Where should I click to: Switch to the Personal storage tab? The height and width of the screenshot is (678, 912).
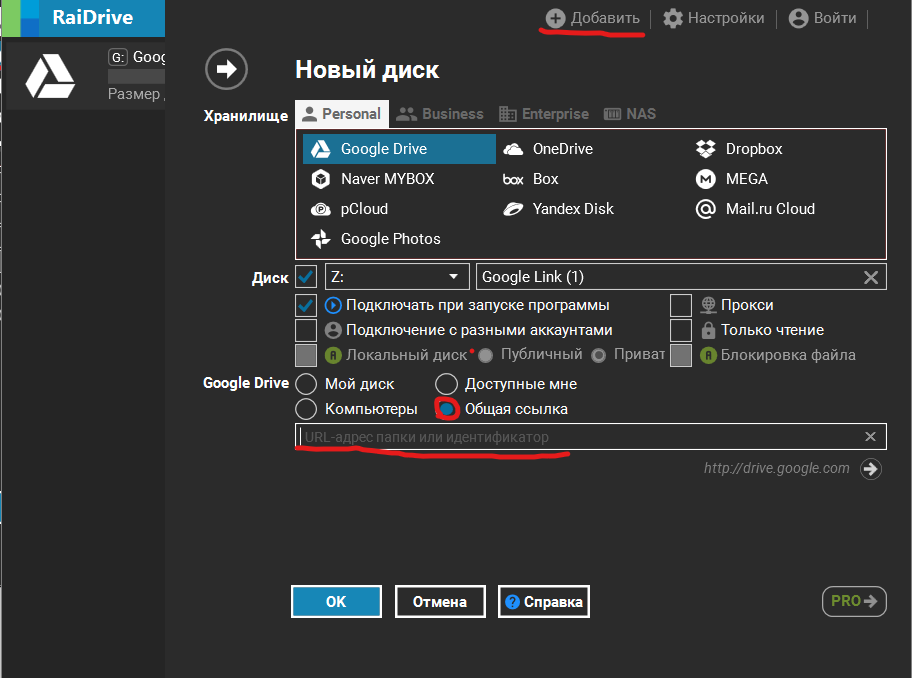[342, 114]
